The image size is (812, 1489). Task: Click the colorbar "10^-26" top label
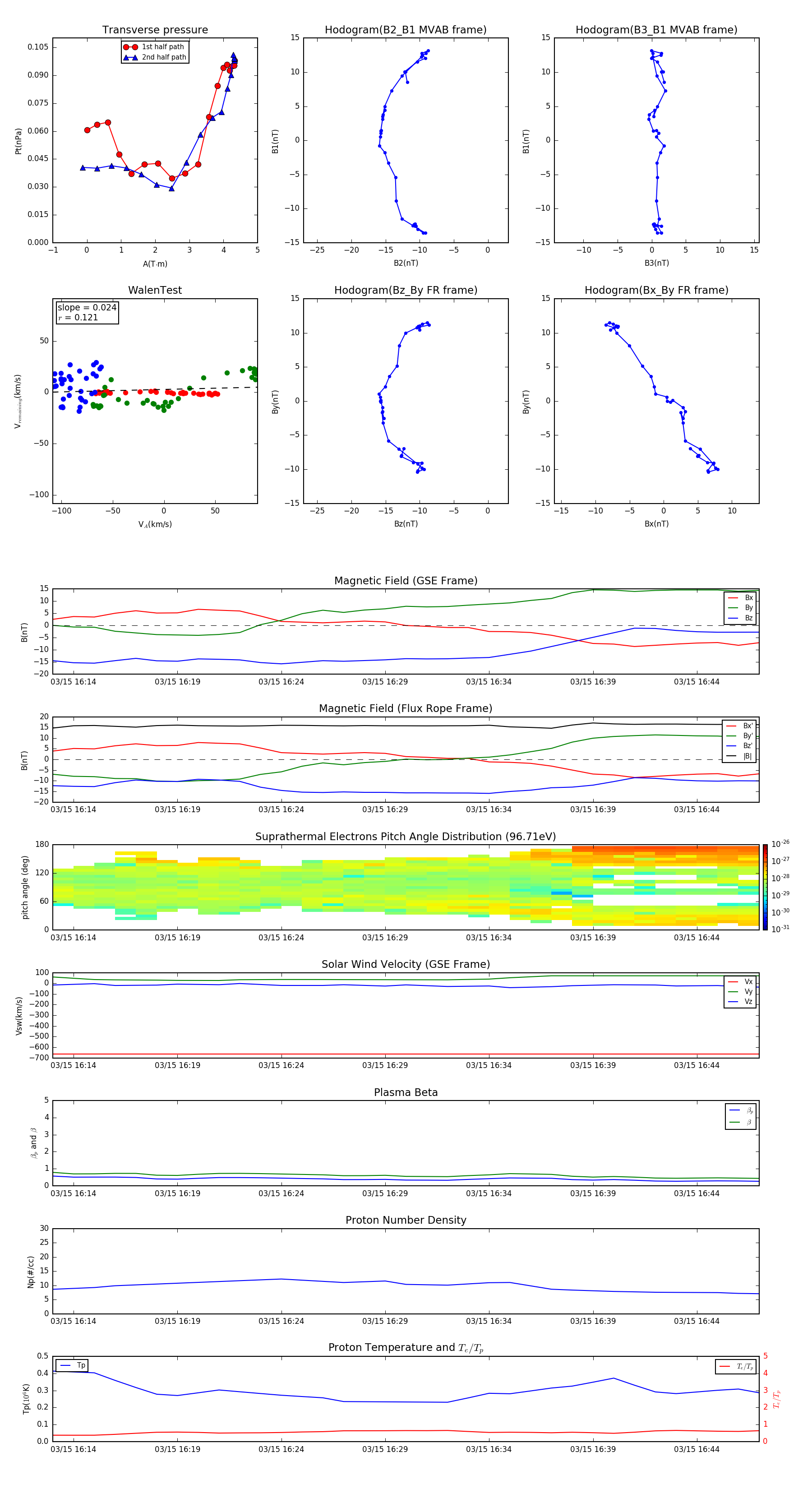coord(780,844)
